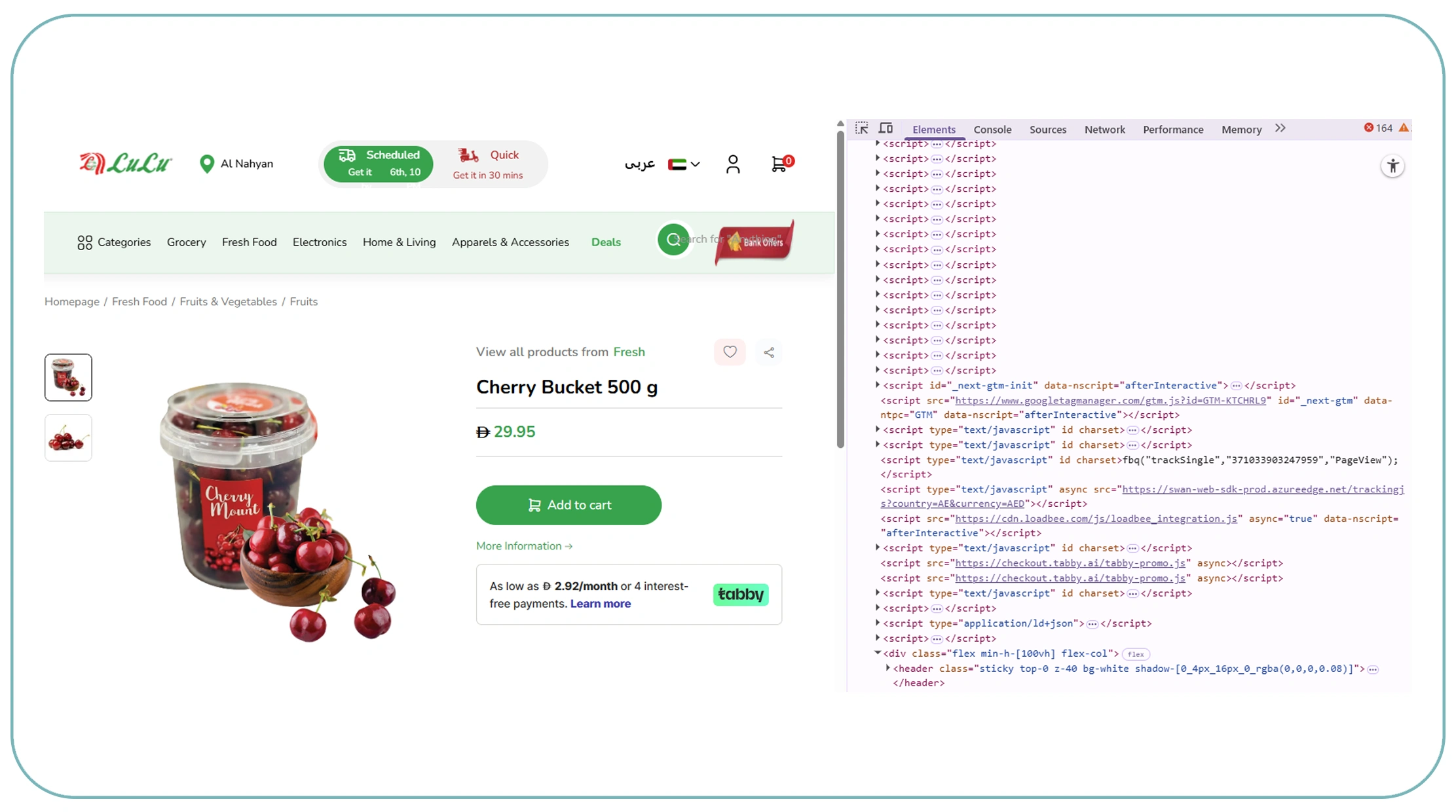Viewport: 1456px width, 812px height.
Task: Select the inspect element tool in DevTools
Action: point(861,128)
